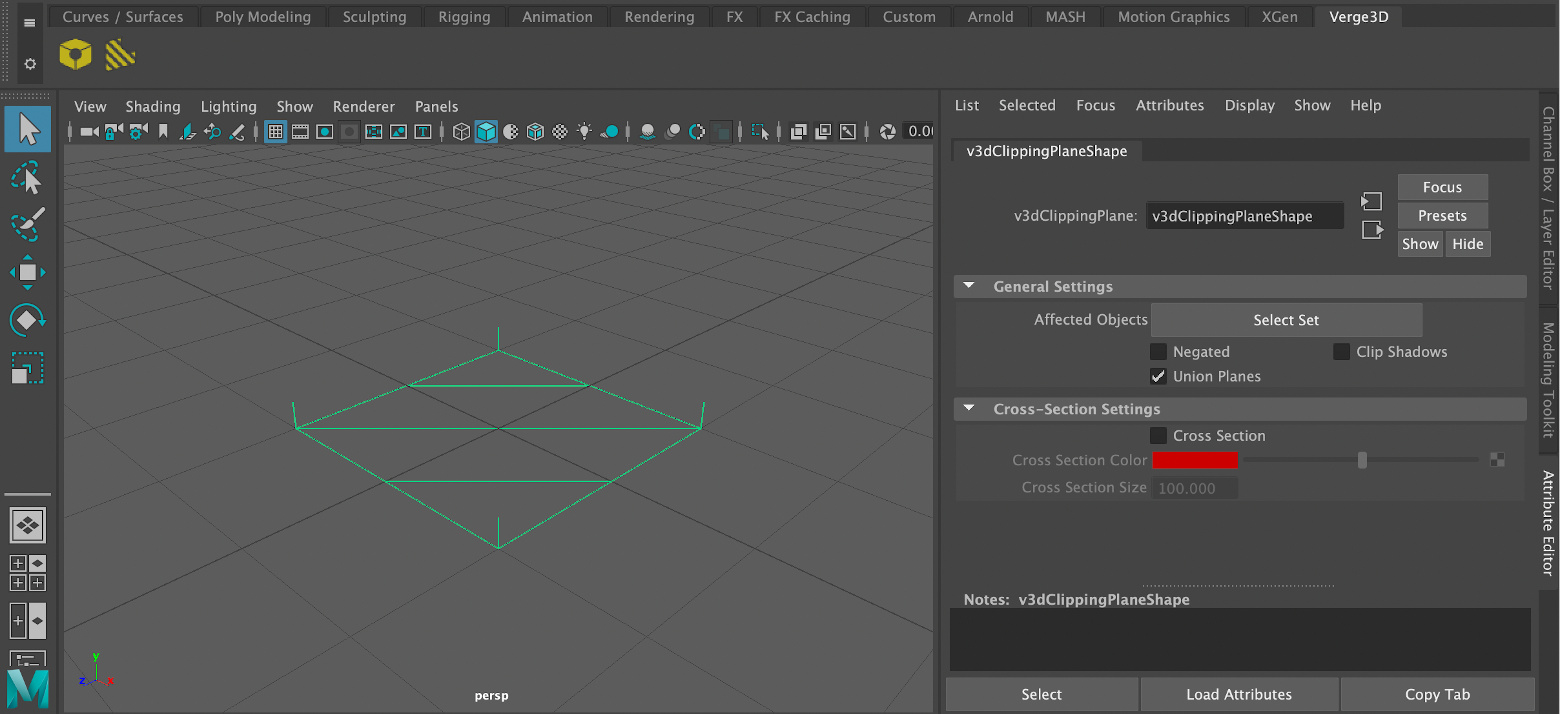Click the red Cross Section Color swatch

coord(1195,460)
